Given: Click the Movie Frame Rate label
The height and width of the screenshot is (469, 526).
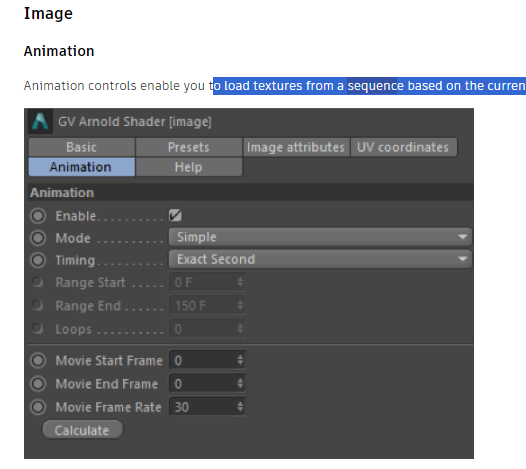Looking at the screenshot, I should click(x=109, y=407).
